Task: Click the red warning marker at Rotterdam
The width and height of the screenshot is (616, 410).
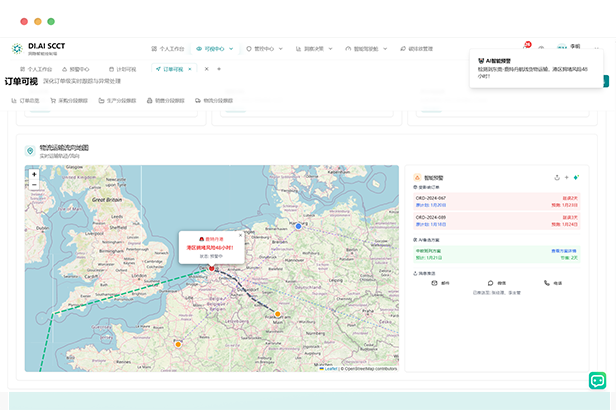Action: click(211, 268)
